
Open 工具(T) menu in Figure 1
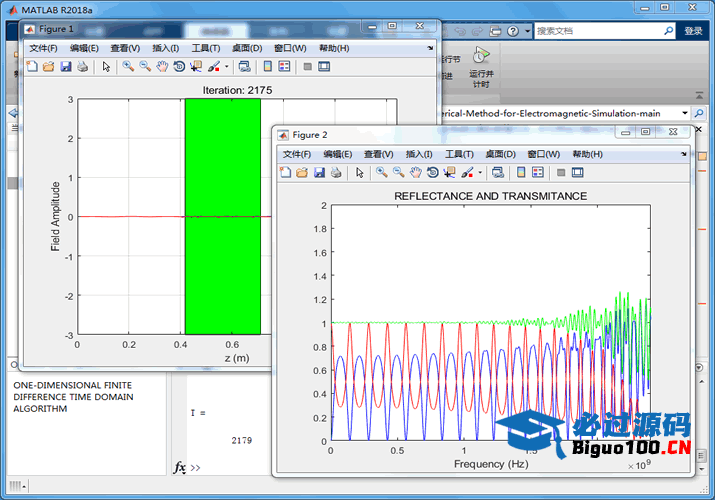(206, 48)
